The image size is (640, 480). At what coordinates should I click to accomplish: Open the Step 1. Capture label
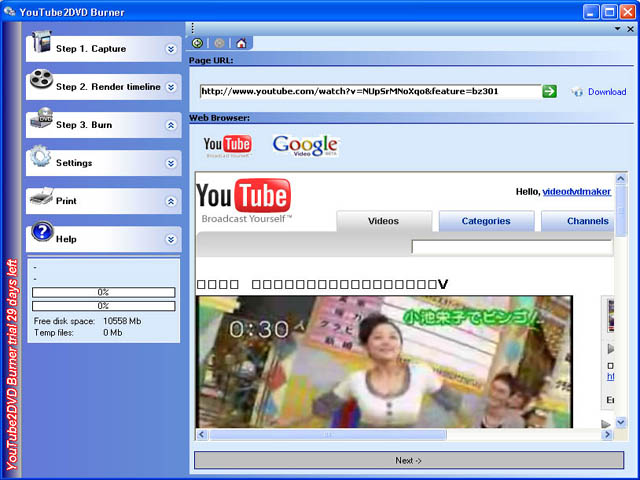tap(91, 49)
